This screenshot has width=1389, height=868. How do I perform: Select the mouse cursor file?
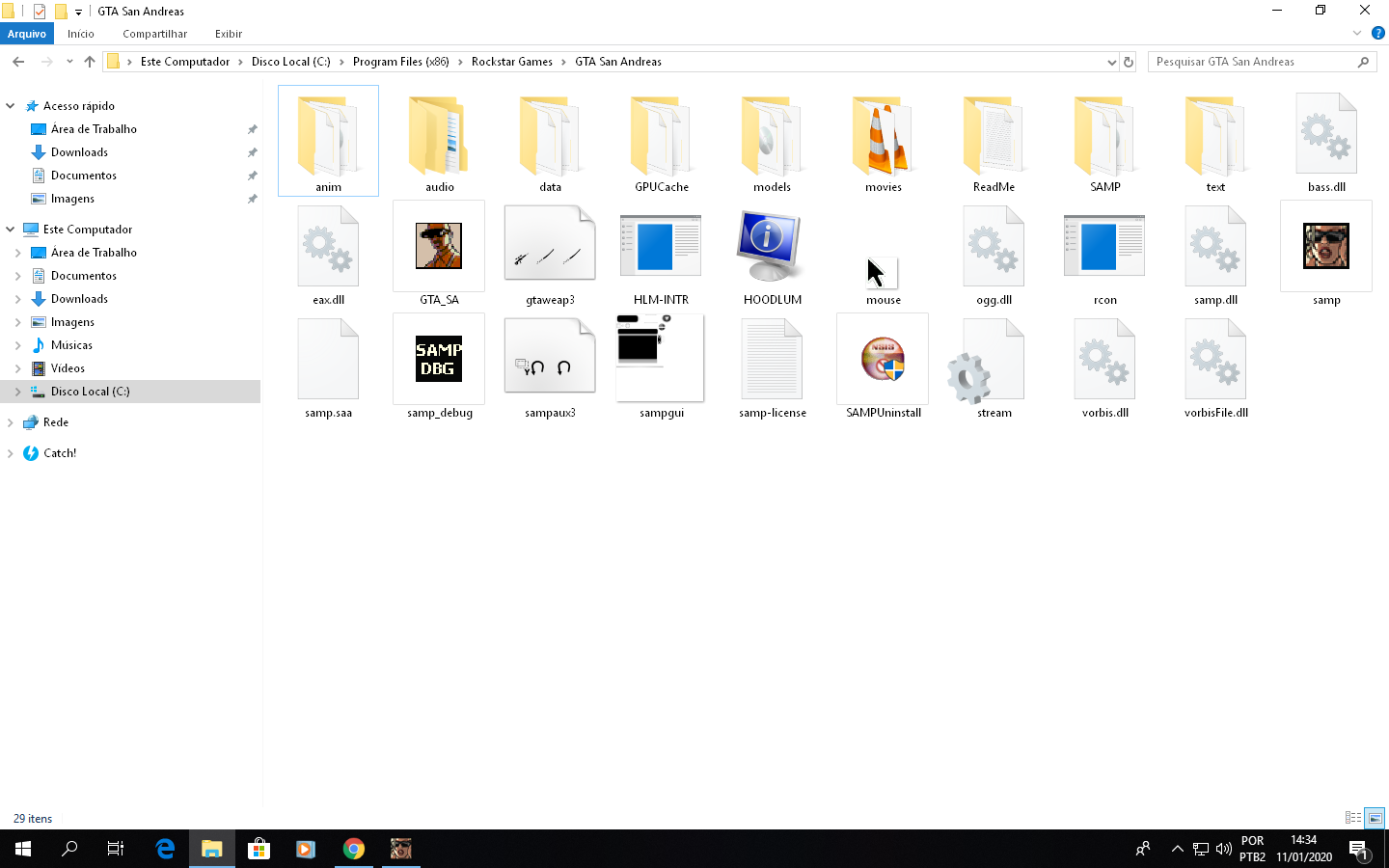click(x=883, y=275)
